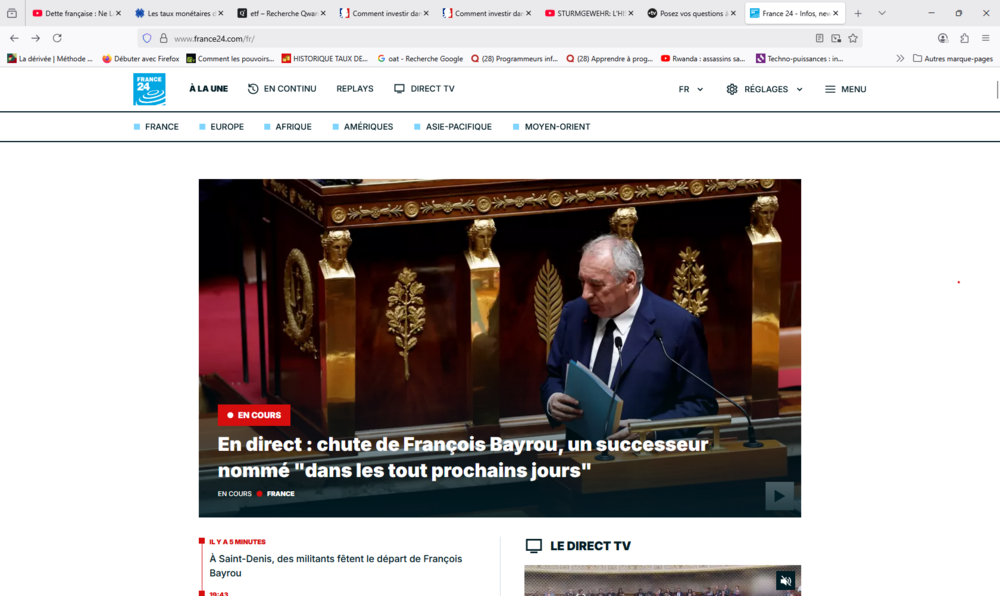Click the France 24 logo
Viewport: 1000px width, 596px height.
[149, 89]
